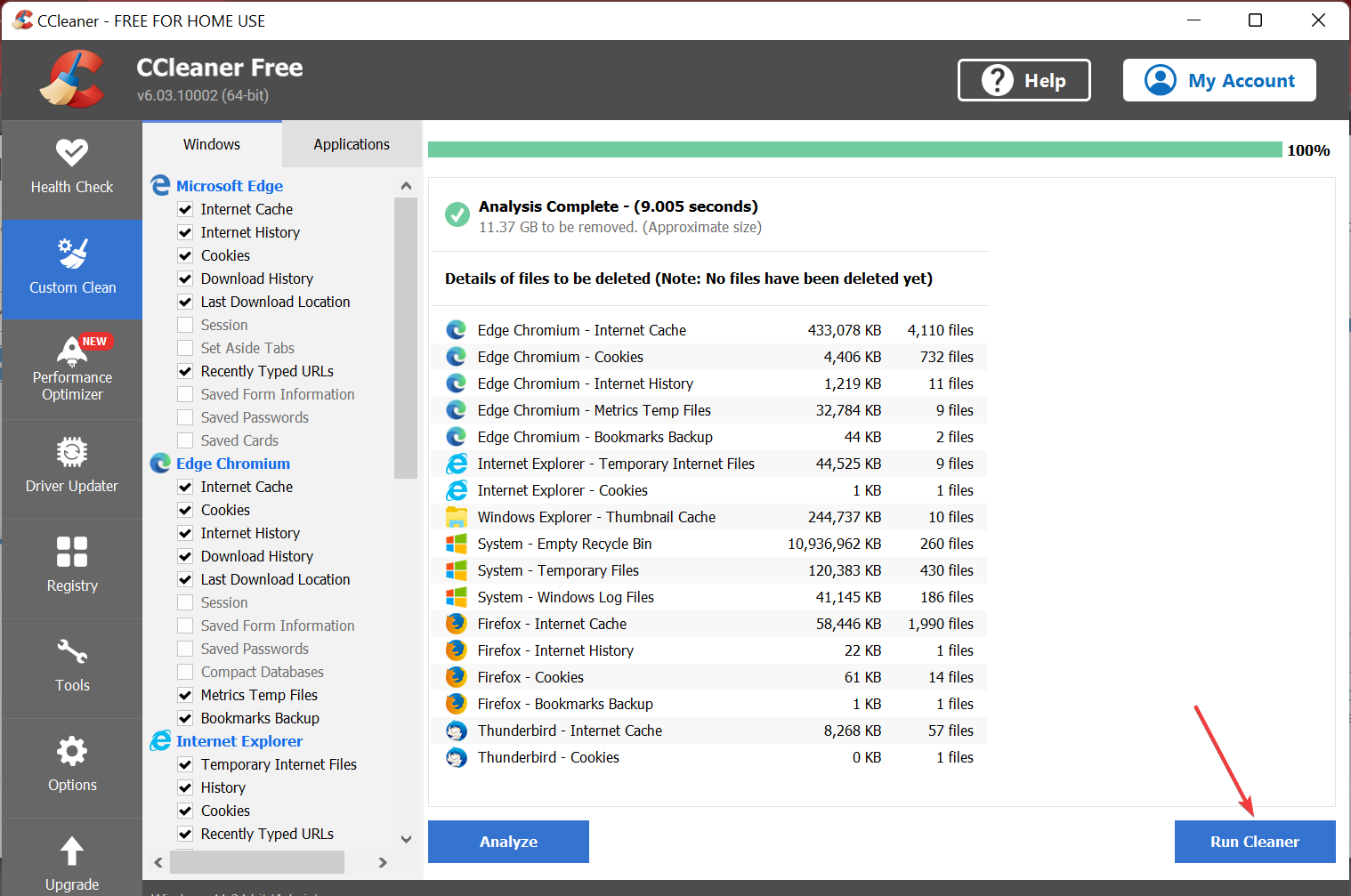Click the cleaner list scroll down arrow
The image size is (1351, 896).
click(x=406, y=839)
